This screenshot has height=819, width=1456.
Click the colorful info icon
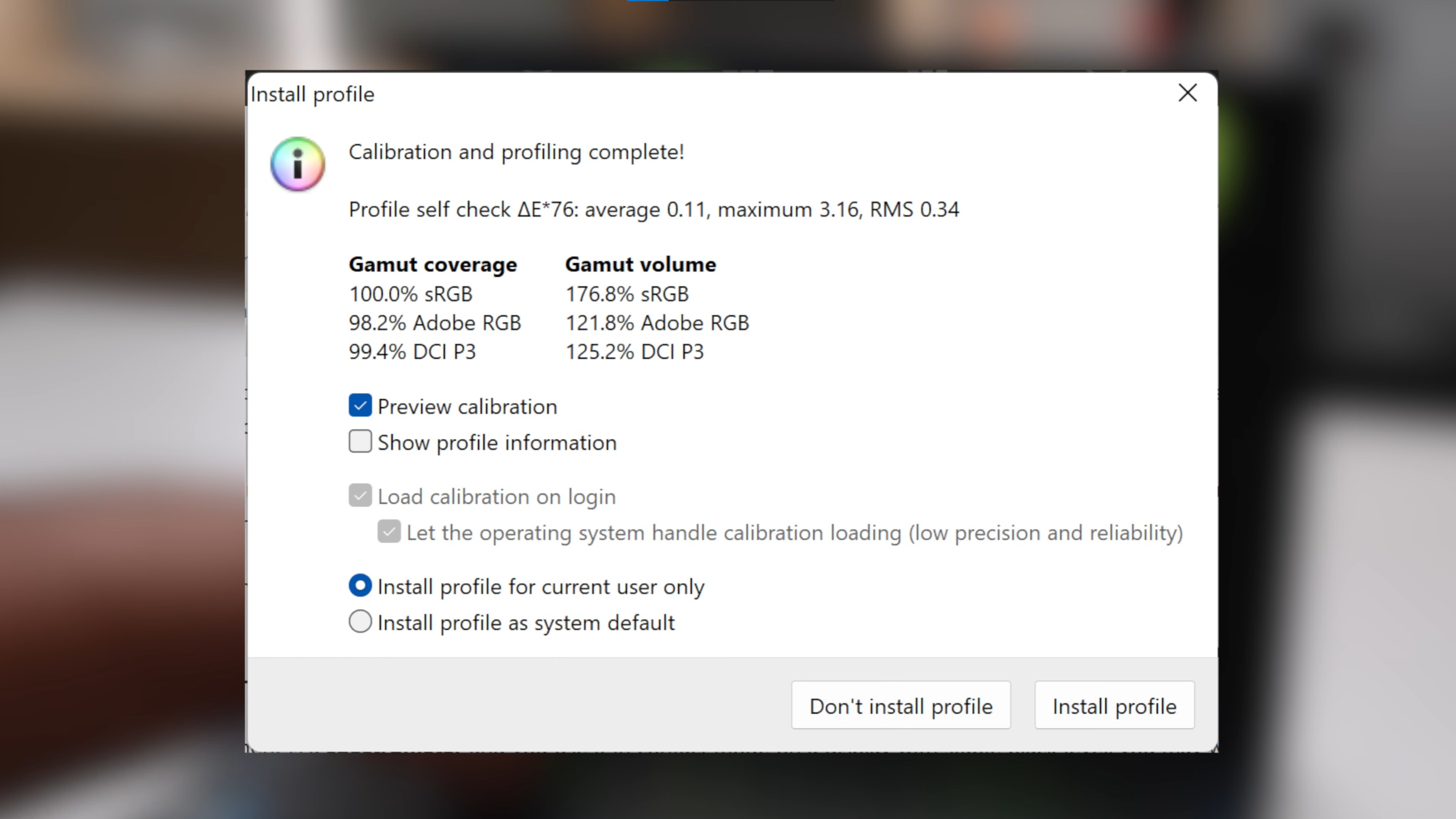pyautogui.click(x=298, y=164)
